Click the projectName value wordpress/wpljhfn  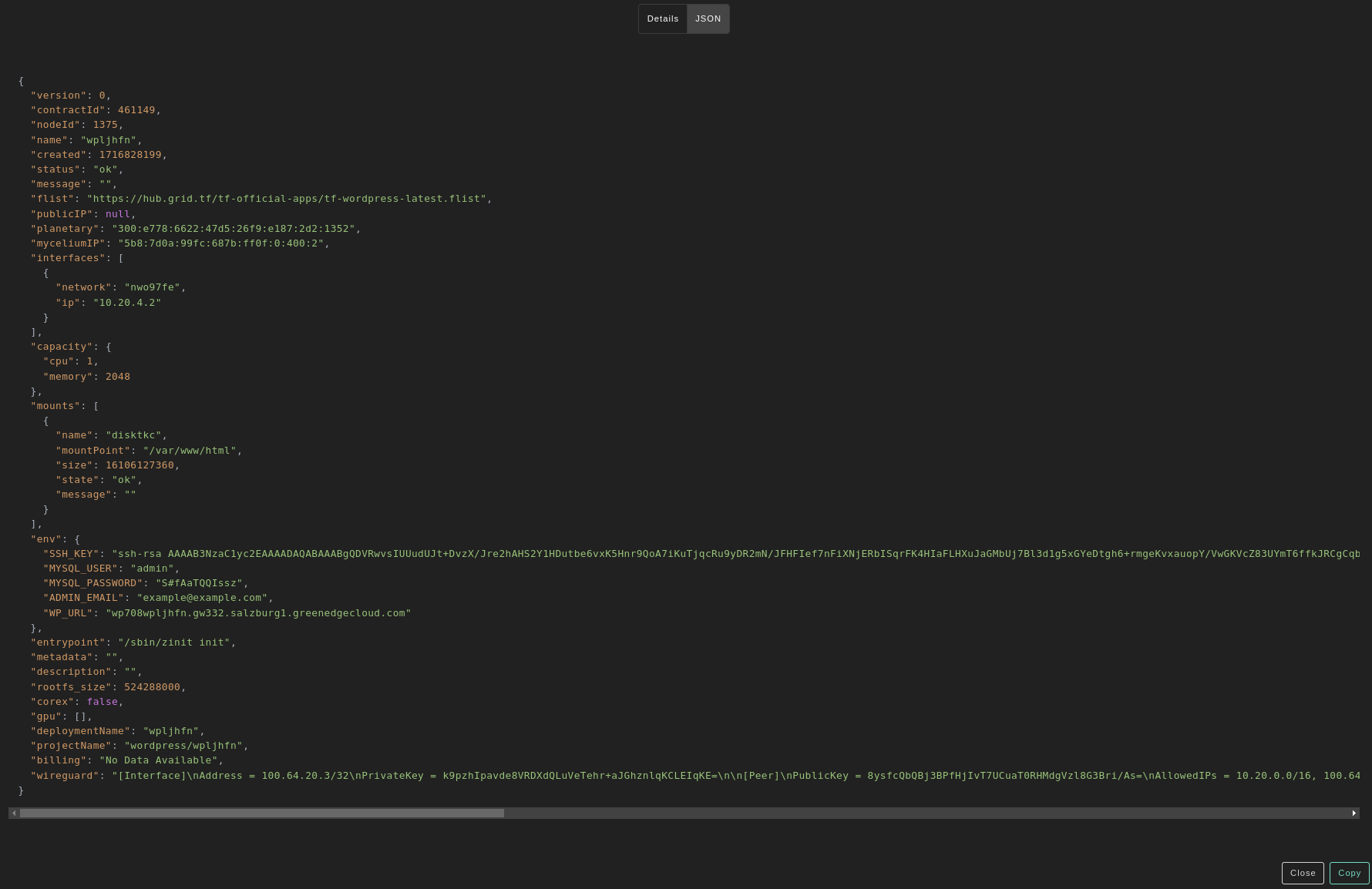click(183, 746)
